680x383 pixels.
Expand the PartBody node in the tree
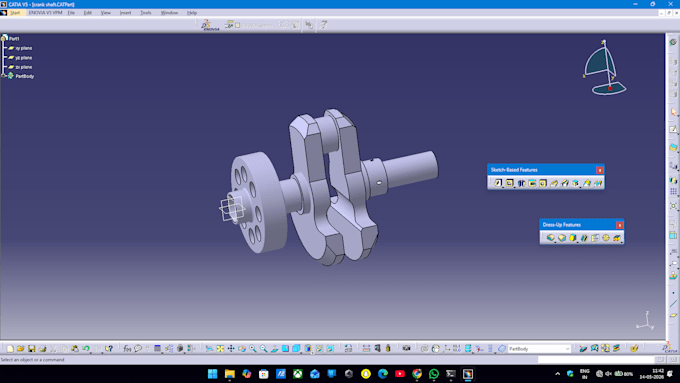pyautogui.click(x=3, y=76)
